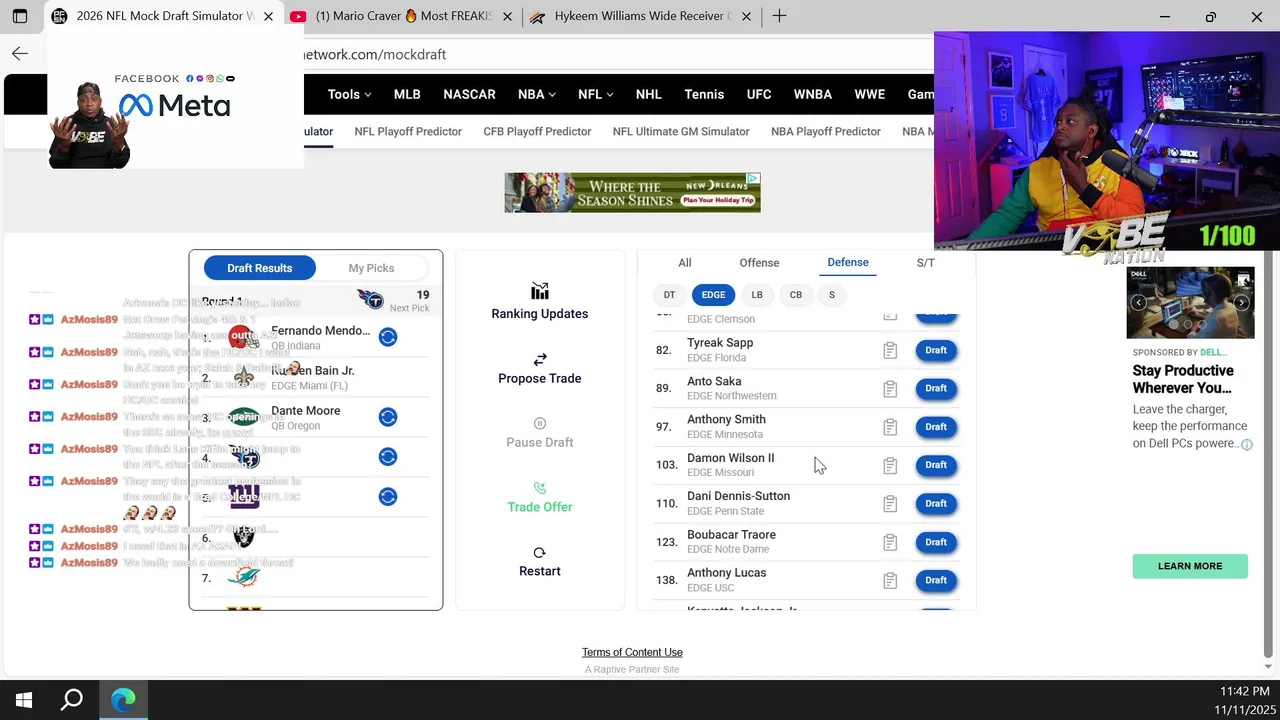Click blue circle icon beside Fernando Mendoza pick
The width and height of the screenshot is (1280, 720).
click(x=388, y=337)
